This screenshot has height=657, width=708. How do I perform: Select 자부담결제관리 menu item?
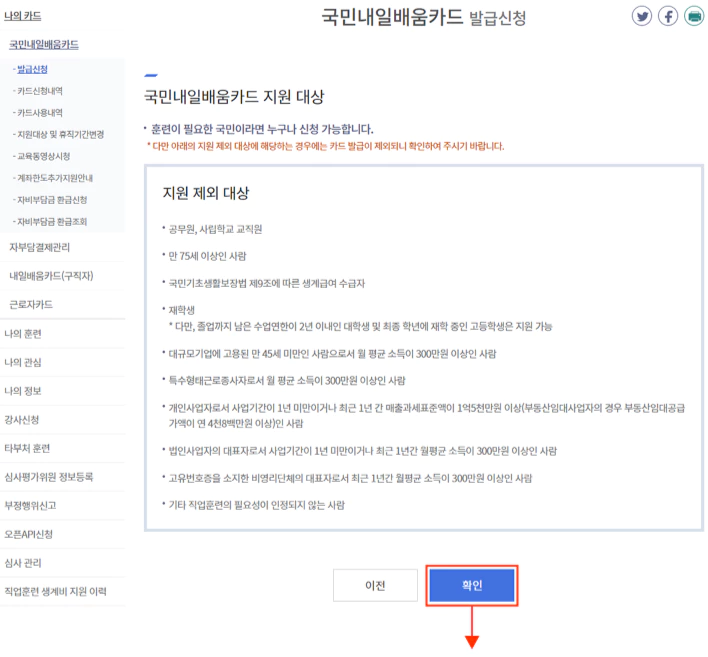coord(40,247)
